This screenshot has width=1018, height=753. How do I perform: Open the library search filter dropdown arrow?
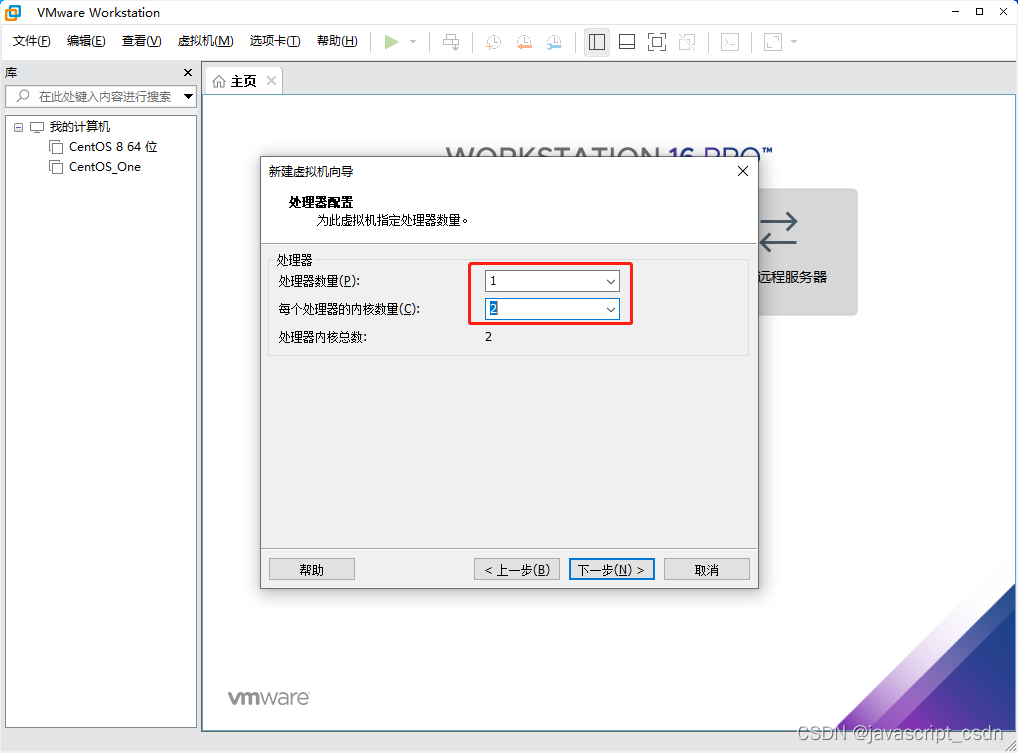tap(188, 97)
